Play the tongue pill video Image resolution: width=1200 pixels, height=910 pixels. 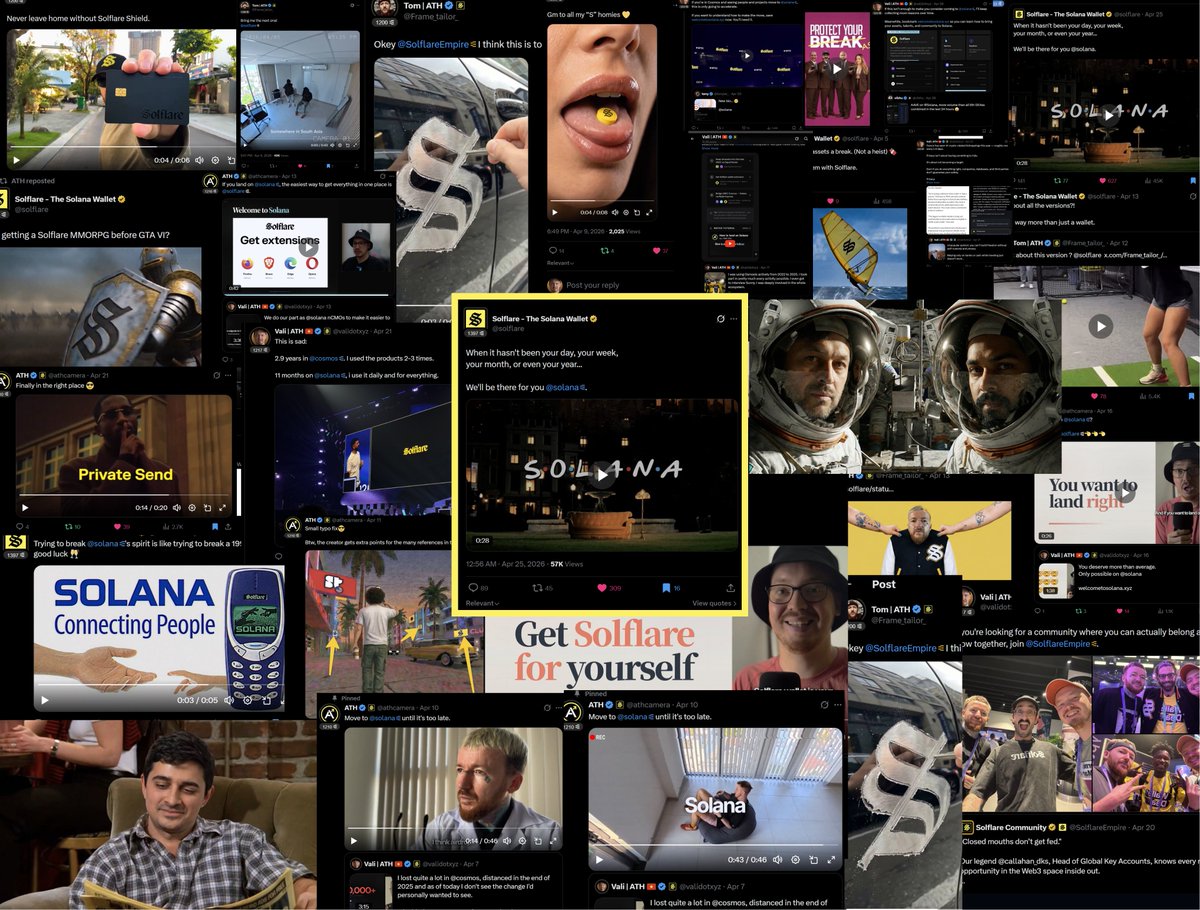[556, 212]
